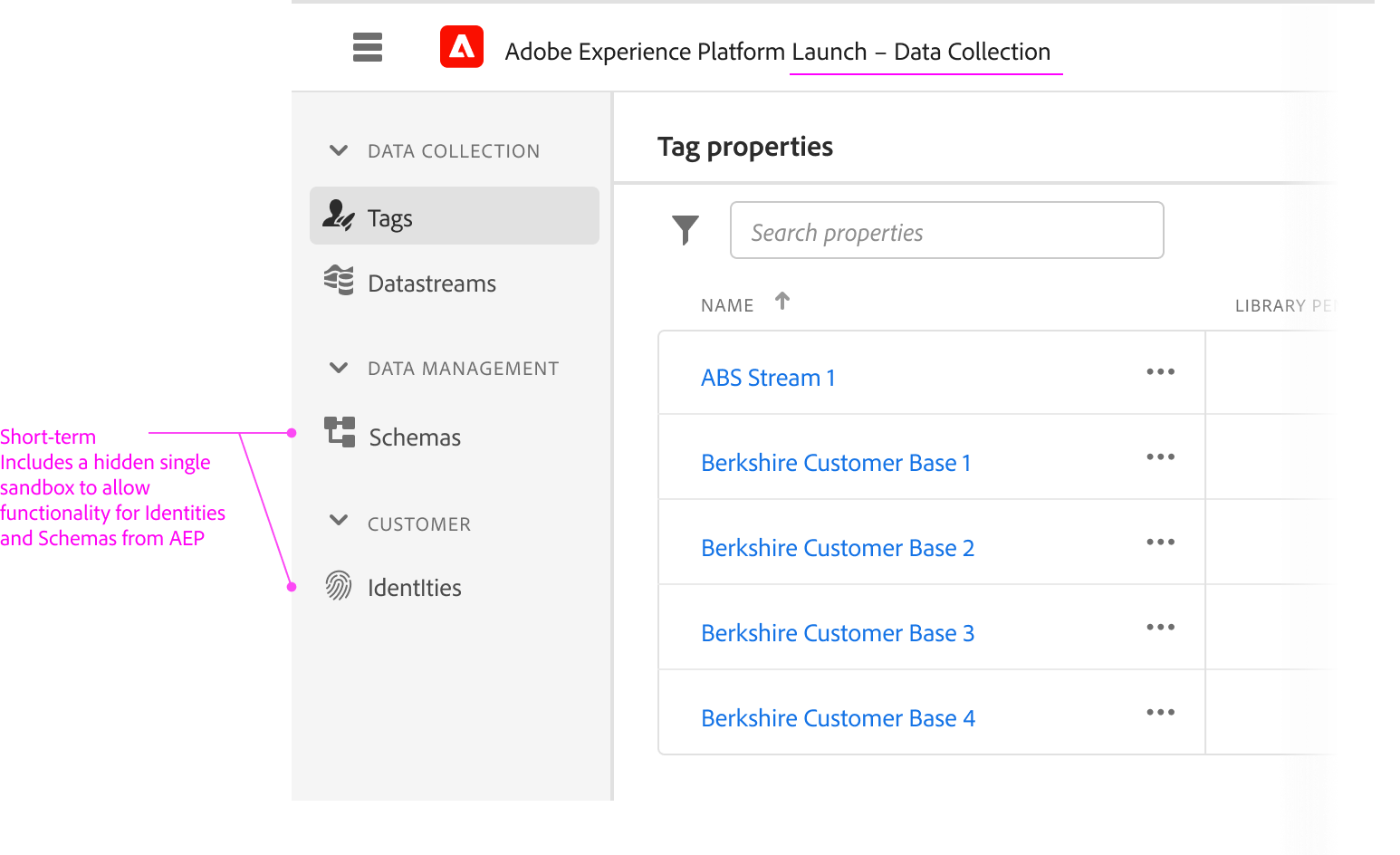
Task: Open the Berkshire Customer Base 4 property
Action: (x=838, y=718)
